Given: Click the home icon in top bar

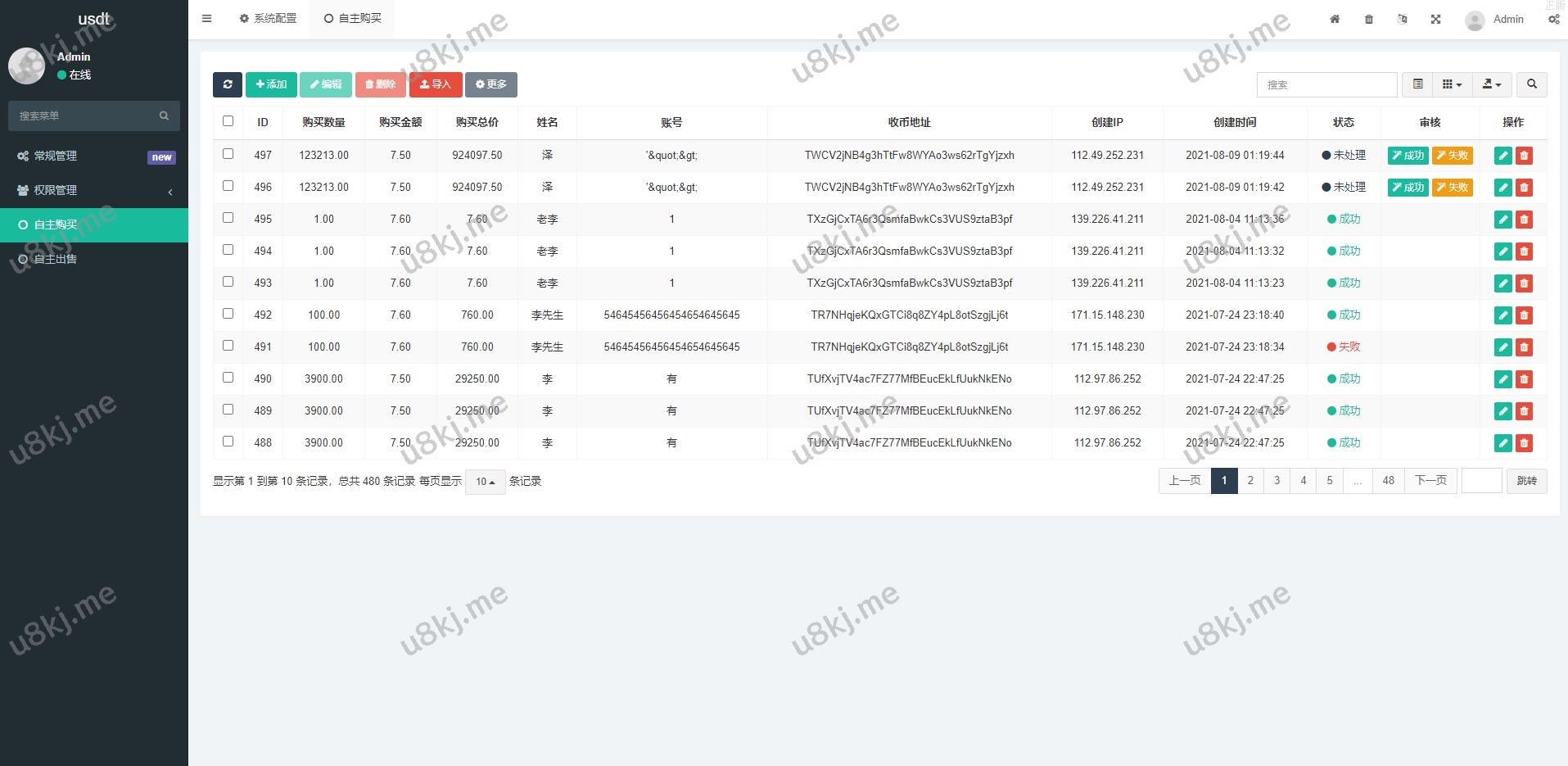Looking at the screenshot, I should [x=1335, y=20].
